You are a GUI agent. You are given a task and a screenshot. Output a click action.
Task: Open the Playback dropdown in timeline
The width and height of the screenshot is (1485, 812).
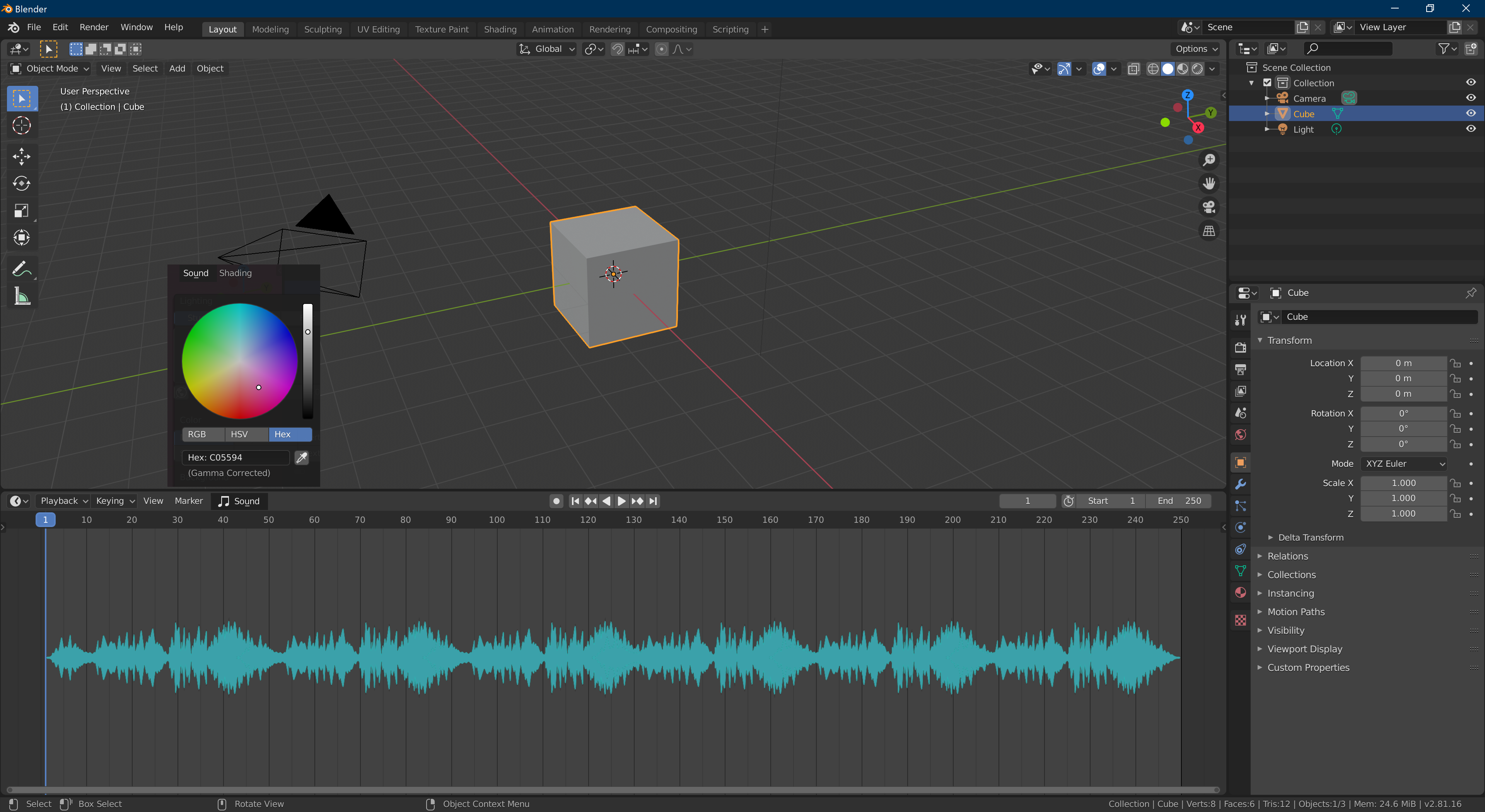(x=63, y=501)
